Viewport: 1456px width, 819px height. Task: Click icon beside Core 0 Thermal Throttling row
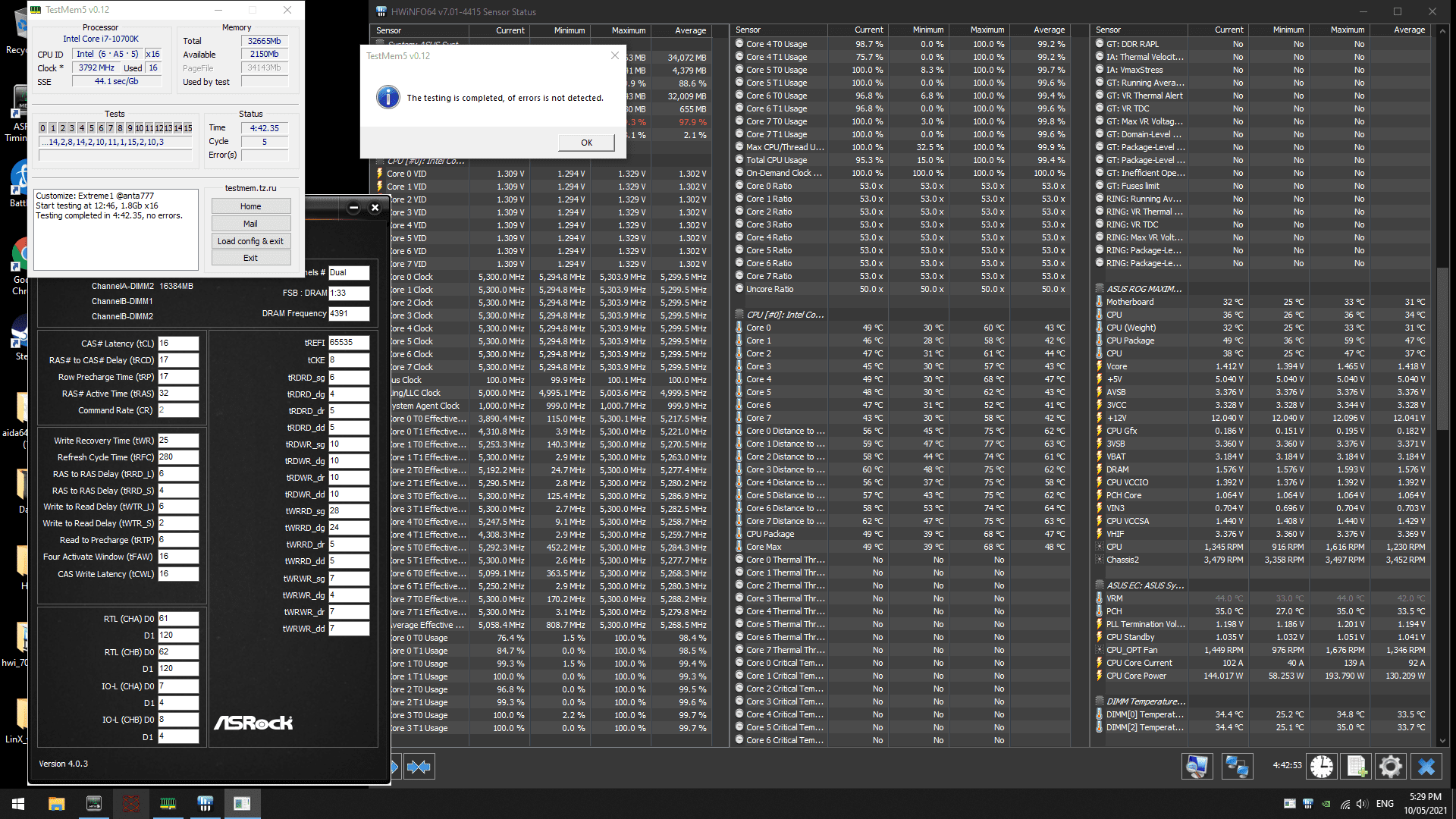(739, 560)
